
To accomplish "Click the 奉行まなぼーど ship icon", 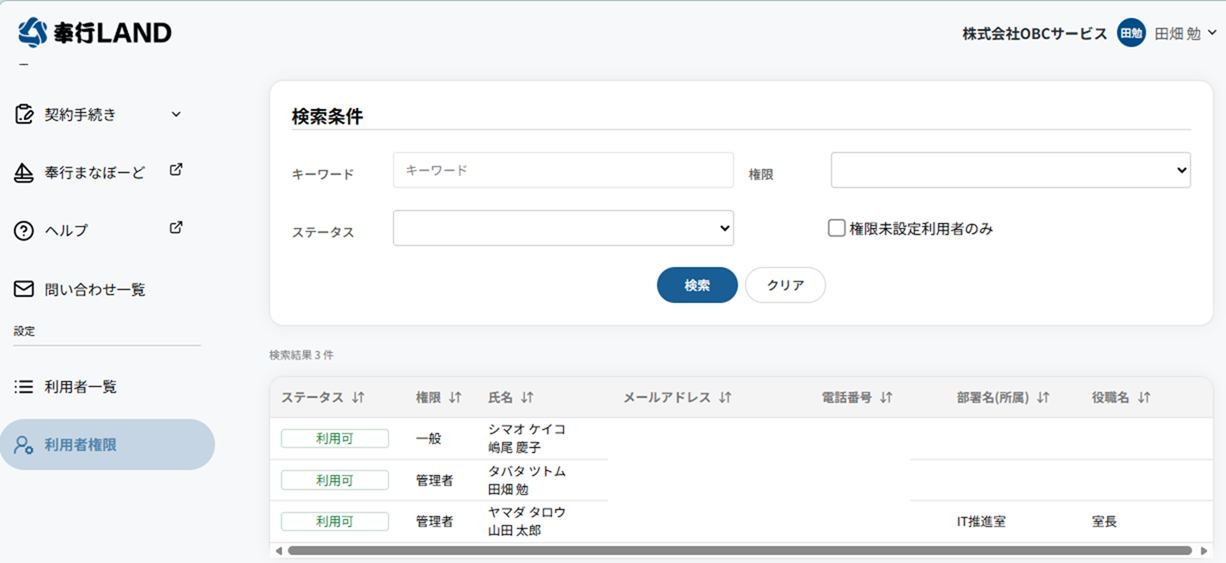I will click(x=24, y=173).
